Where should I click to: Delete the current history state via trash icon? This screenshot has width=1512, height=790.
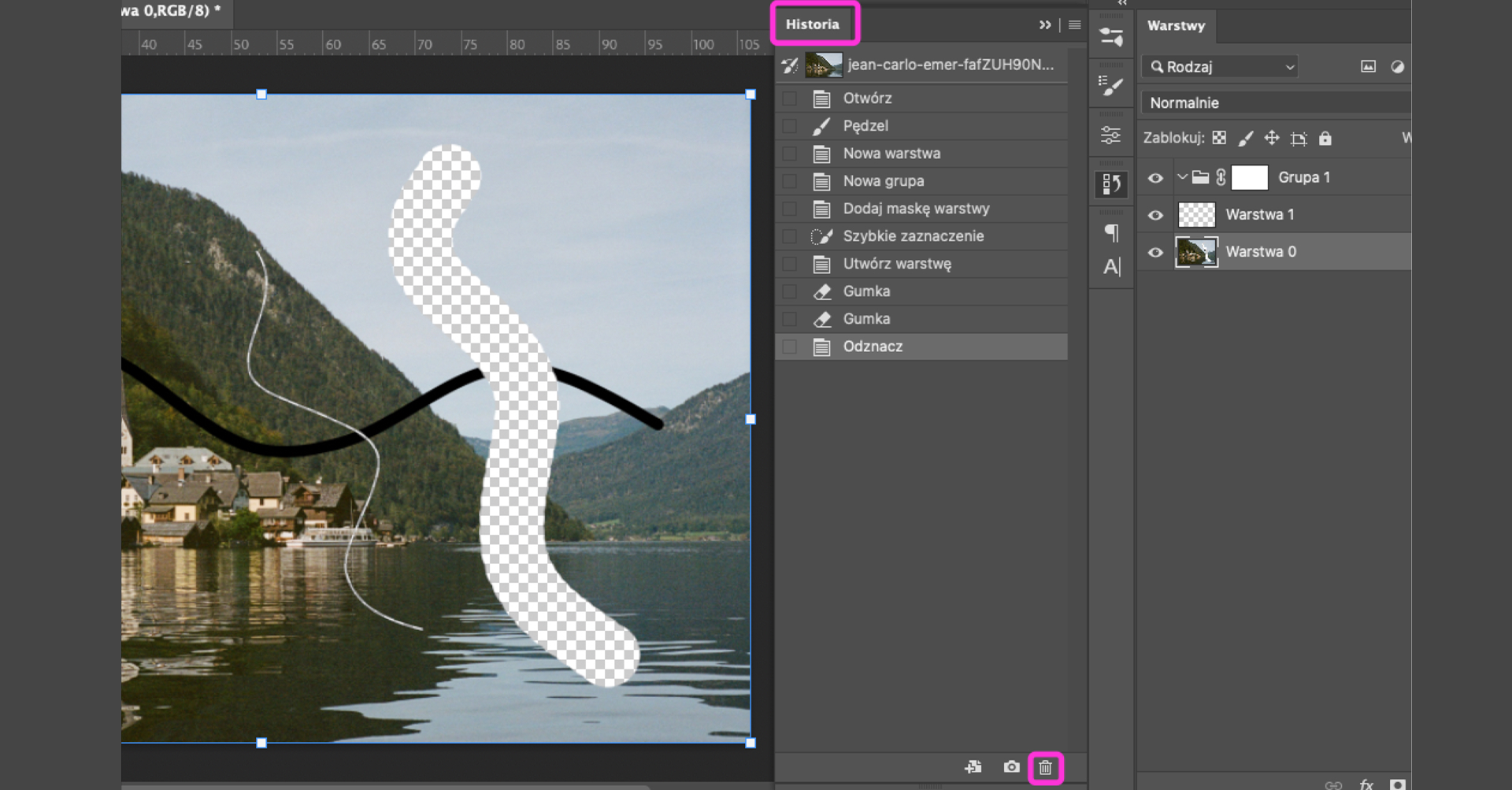tap(1045, 768)
